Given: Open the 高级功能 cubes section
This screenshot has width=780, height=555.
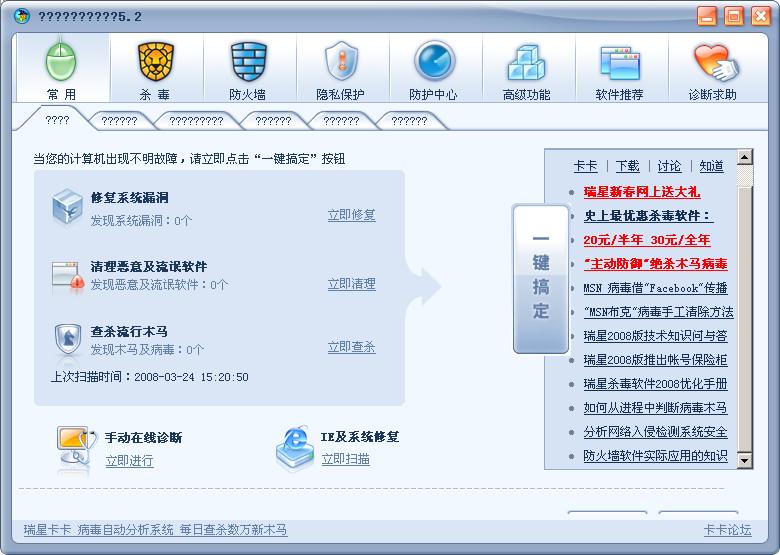Looking at the screenshot, I should point(527,68).
